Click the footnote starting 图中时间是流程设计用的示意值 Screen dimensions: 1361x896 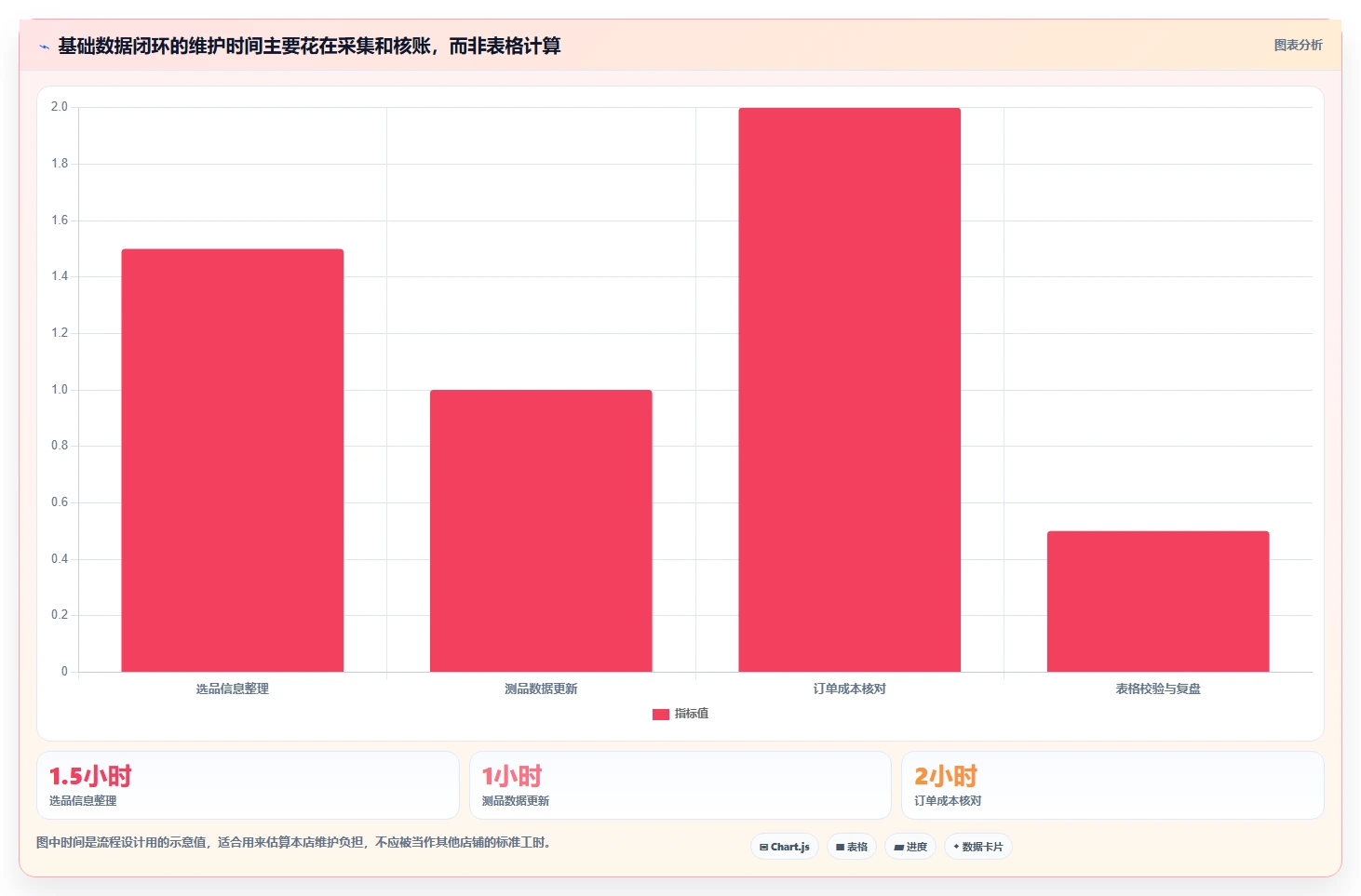[x=296, y=843]
